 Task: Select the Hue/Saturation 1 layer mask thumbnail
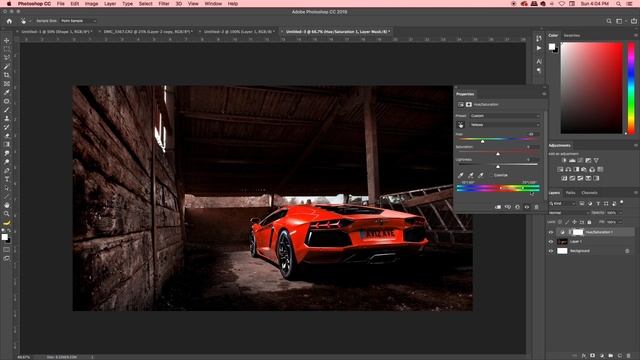(x=578, y=232)
